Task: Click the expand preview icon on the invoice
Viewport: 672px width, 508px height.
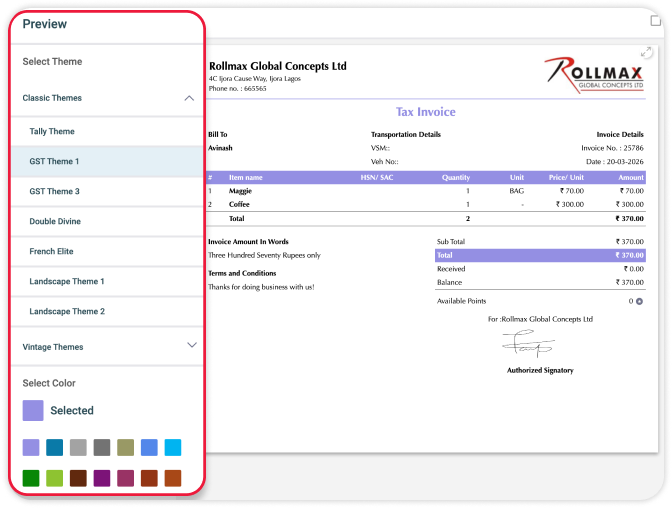Action: pyautogui.click(x=646, y=53)
